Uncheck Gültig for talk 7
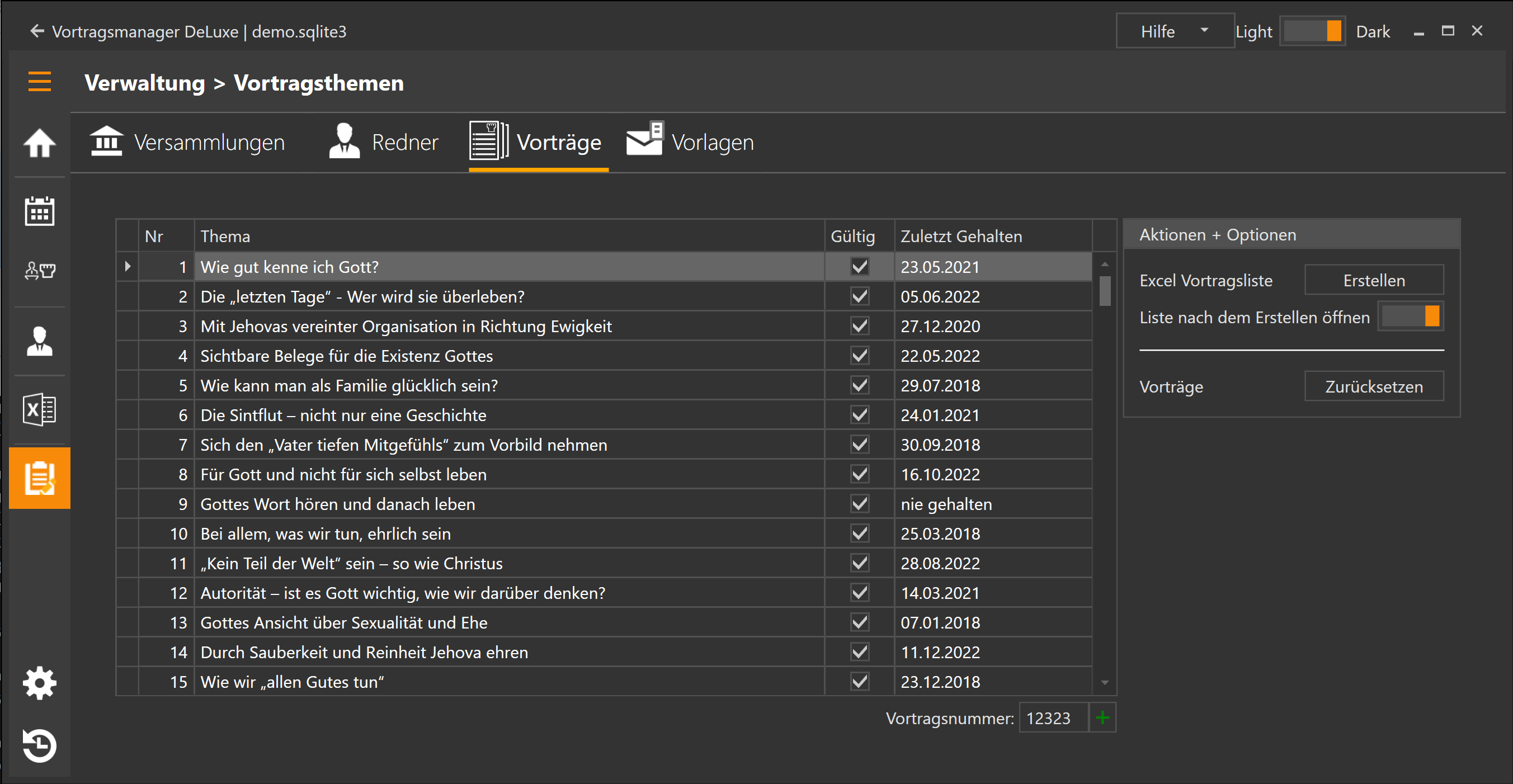The image size is (1513, 784). point(859,444)
